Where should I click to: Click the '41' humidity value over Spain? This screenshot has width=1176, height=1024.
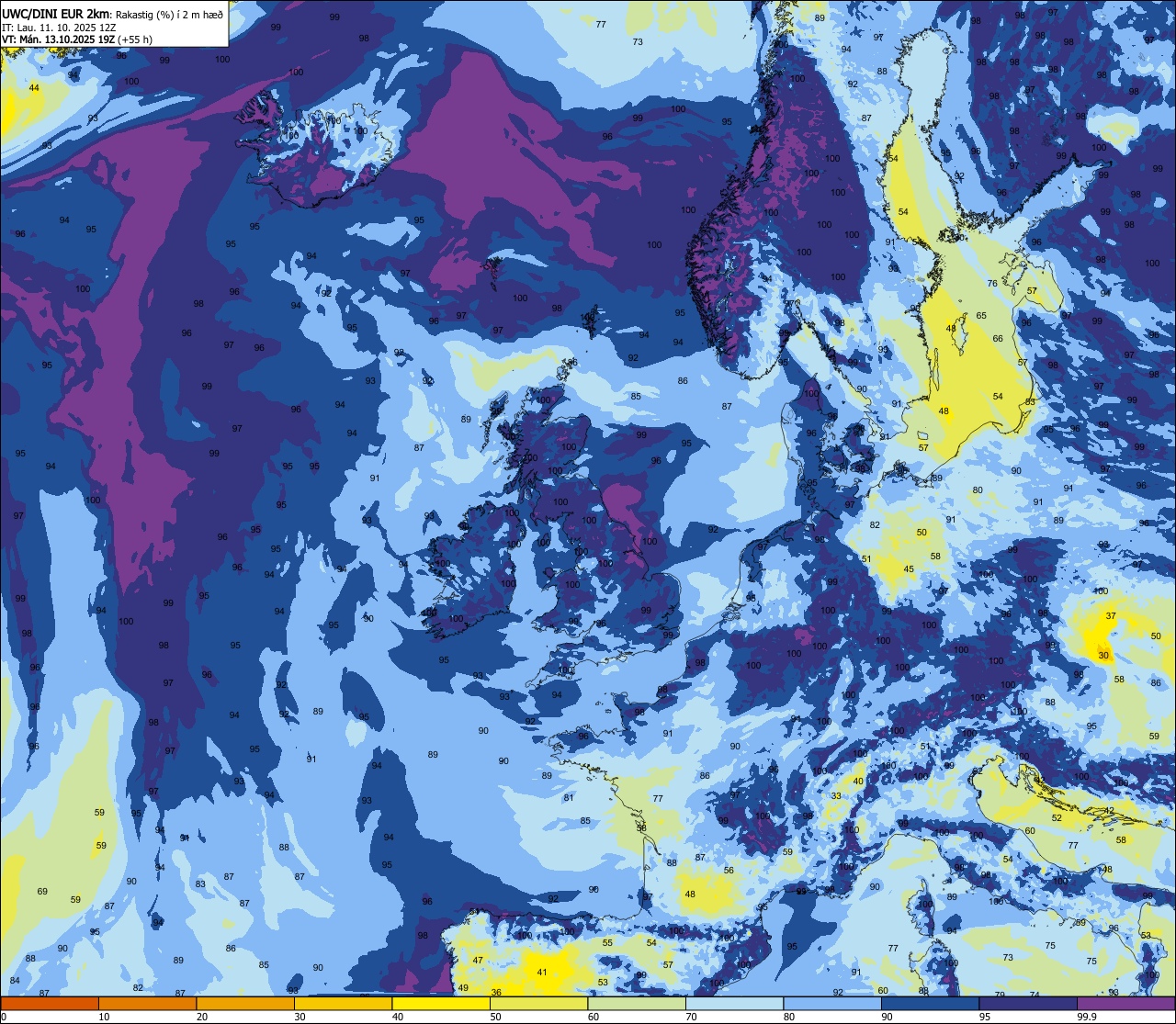542,972
